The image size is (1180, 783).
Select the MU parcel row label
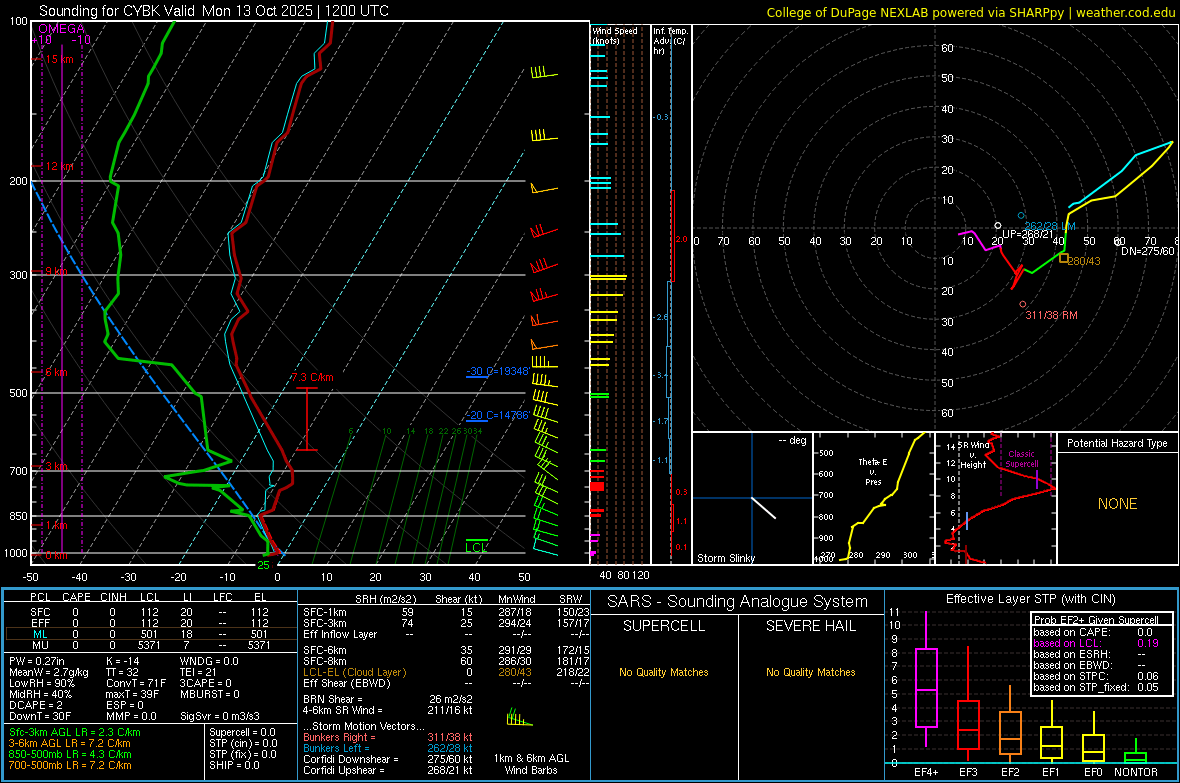pos(40,645)
